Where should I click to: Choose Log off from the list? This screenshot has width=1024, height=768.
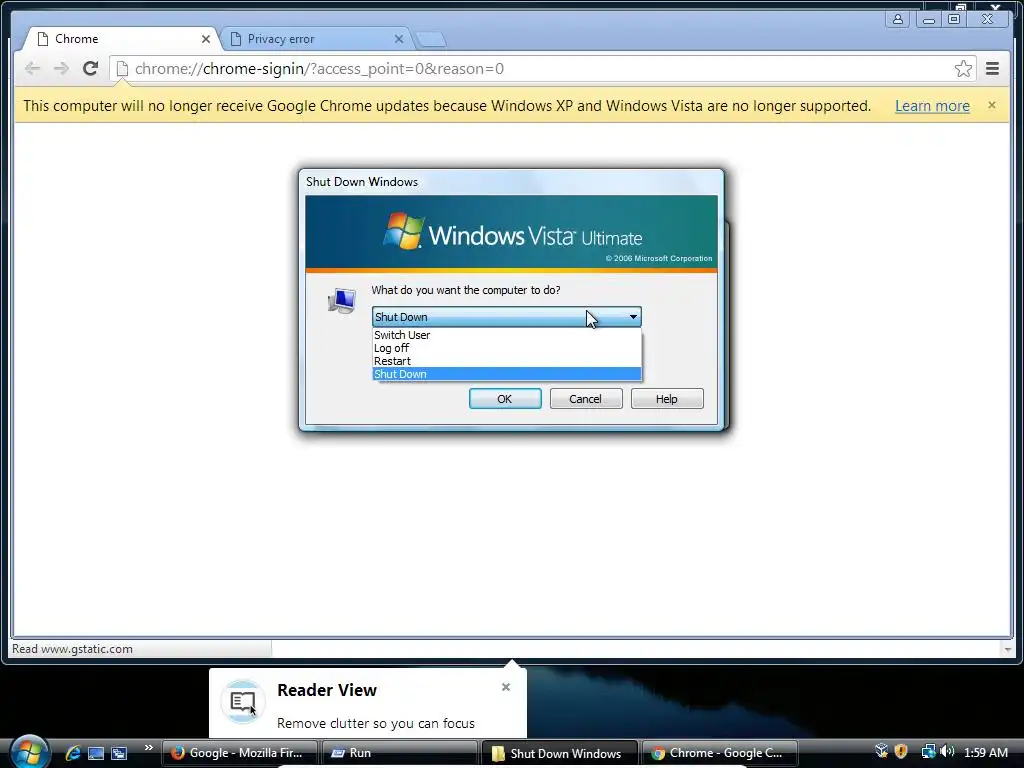507,348
